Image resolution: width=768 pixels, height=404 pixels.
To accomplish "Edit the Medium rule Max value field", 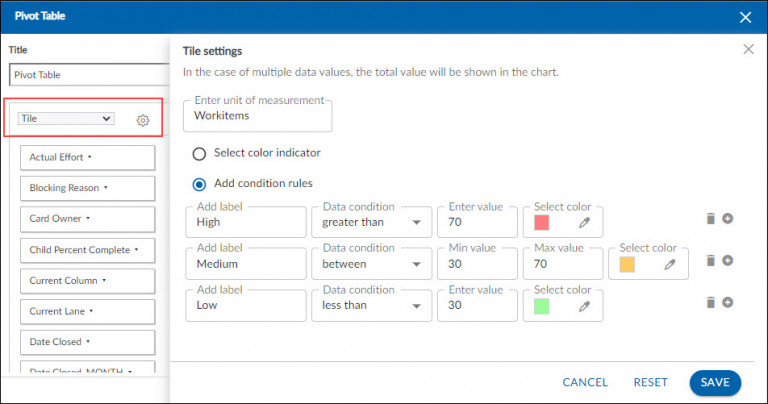I will [x=563, y=264].
